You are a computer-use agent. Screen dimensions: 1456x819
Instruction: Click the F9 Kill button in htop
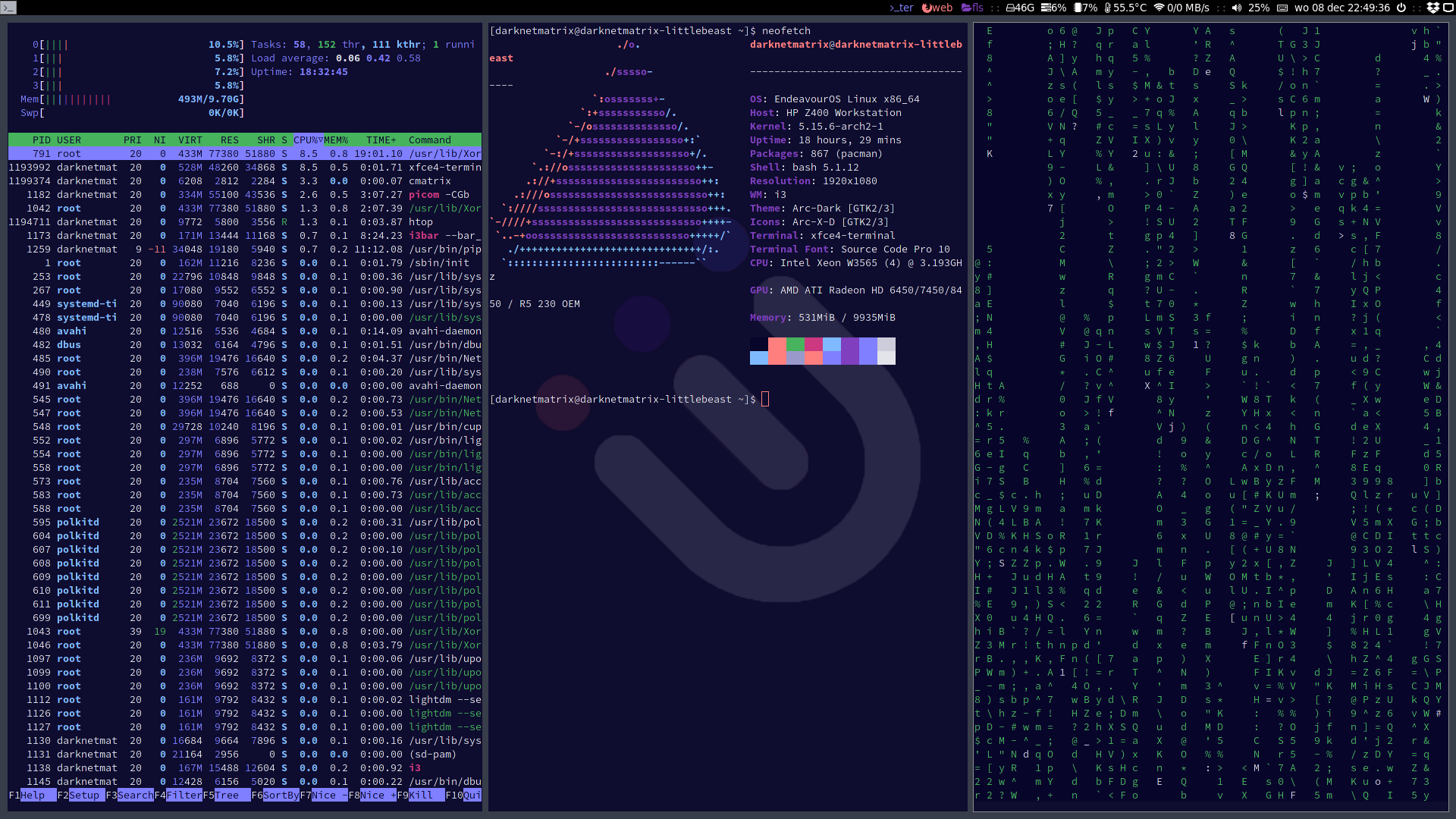pyautogui.click(x=421, y=795)
